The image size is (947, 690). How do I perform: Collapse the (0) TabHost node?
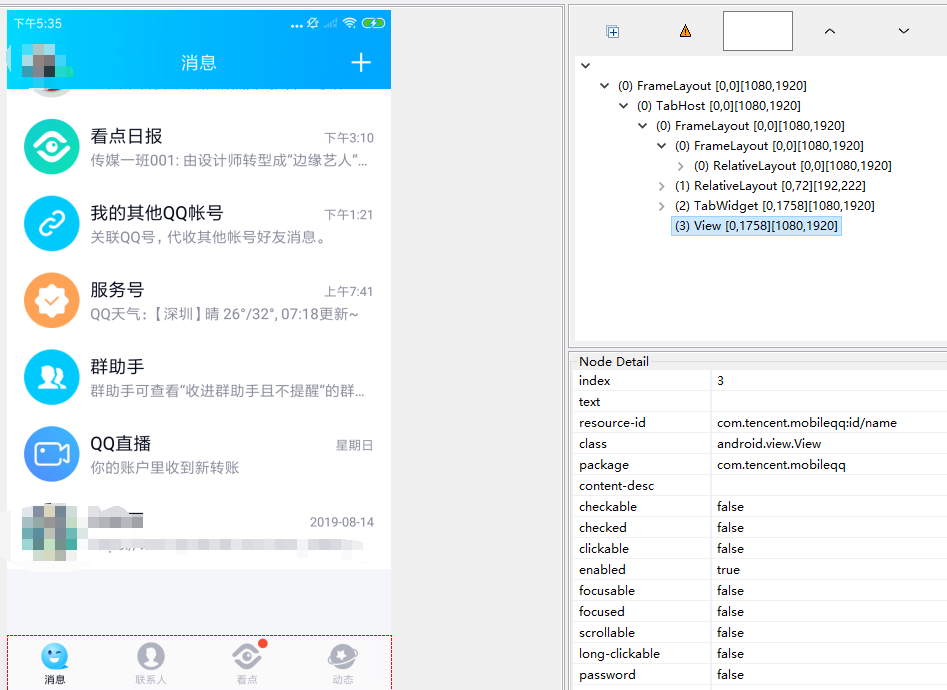click(624, 106)
